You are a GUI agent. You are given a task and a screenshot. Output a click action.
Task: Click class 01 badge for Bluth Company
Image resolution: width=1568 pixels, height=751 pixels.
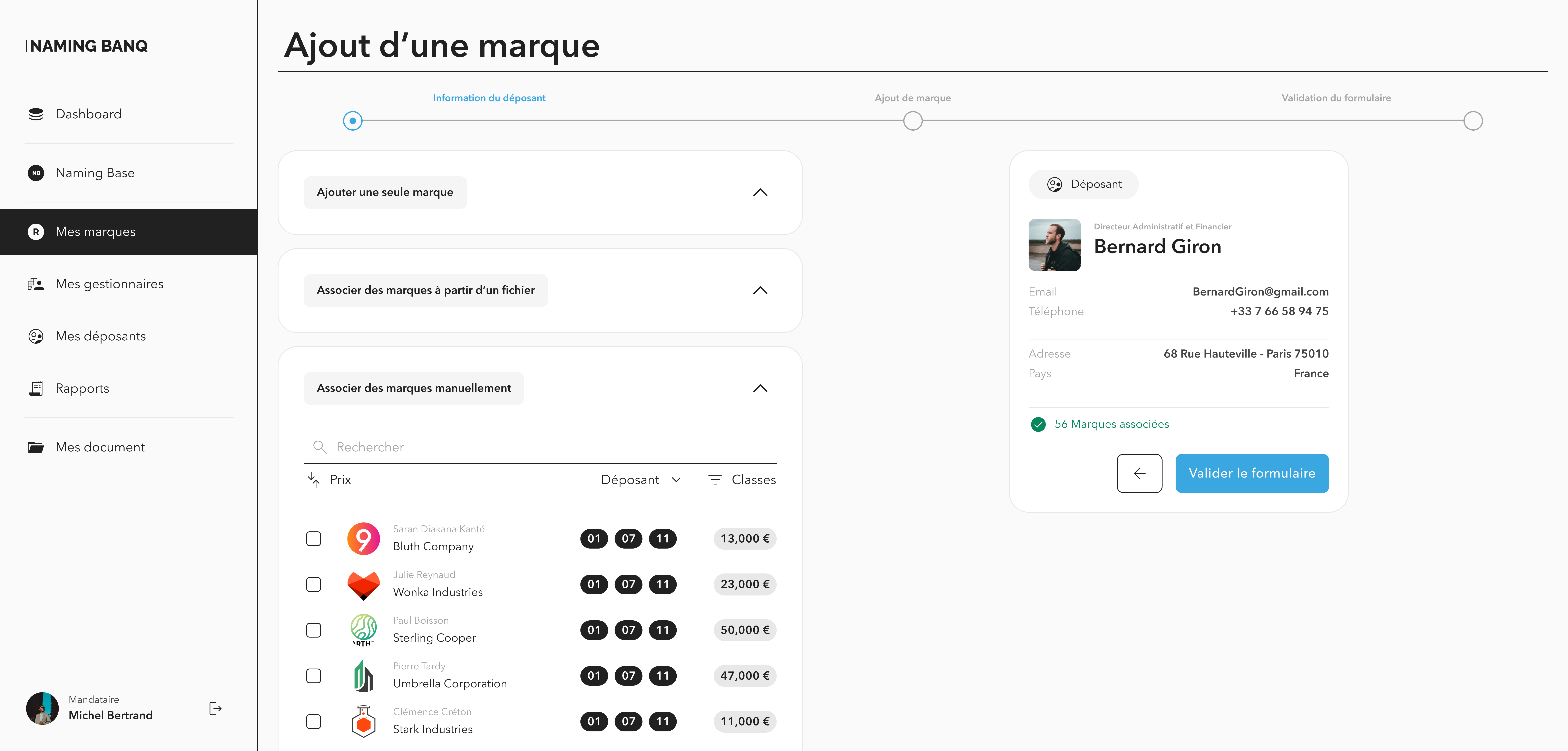pos(594,539)
